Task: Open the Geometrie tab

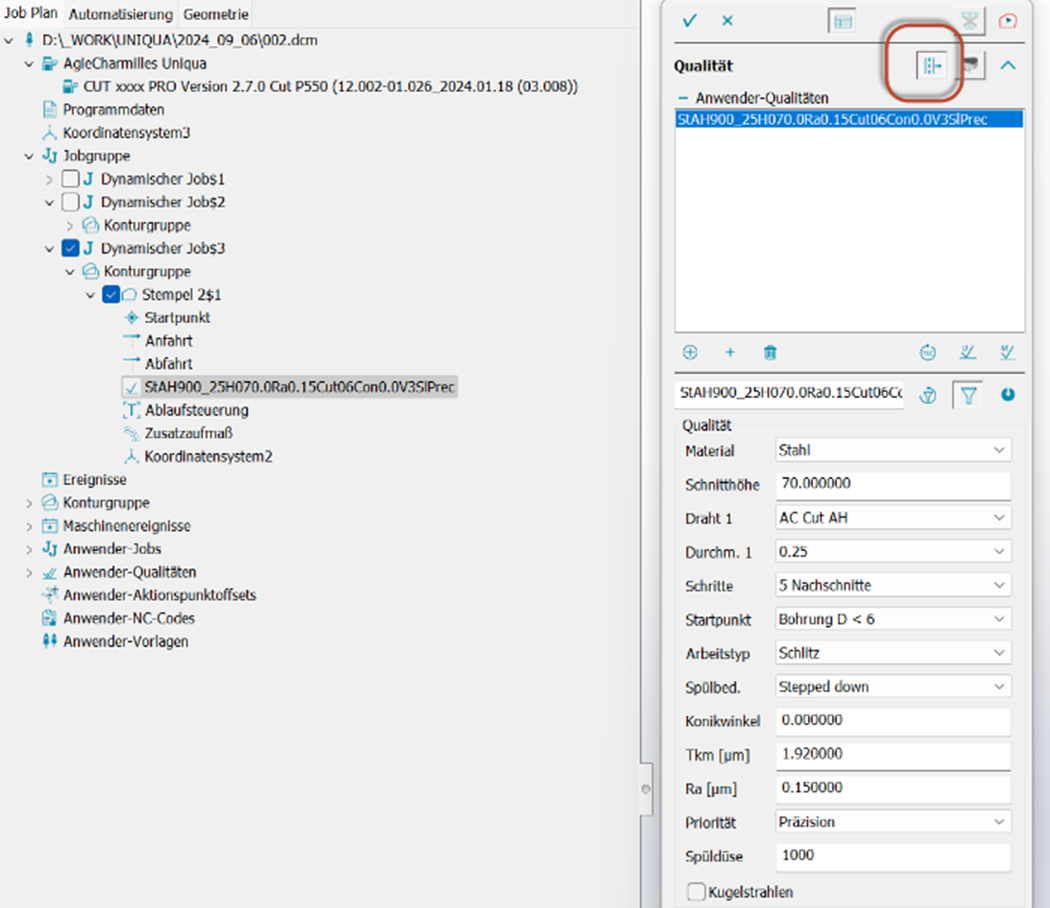Action: click(x=215, y=15)
